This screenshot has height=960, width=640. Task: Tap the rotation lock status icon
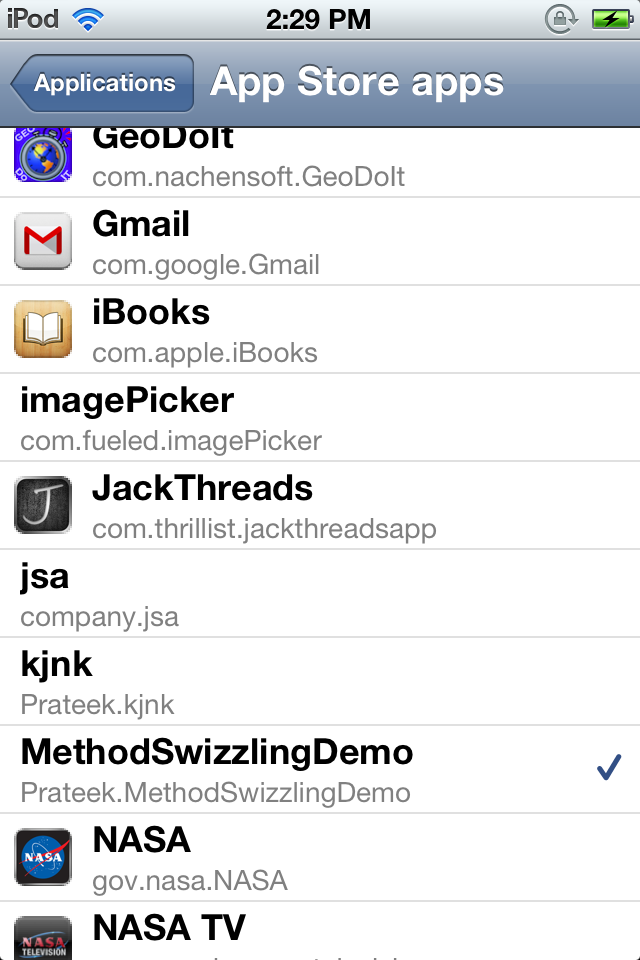click(561, 20)
